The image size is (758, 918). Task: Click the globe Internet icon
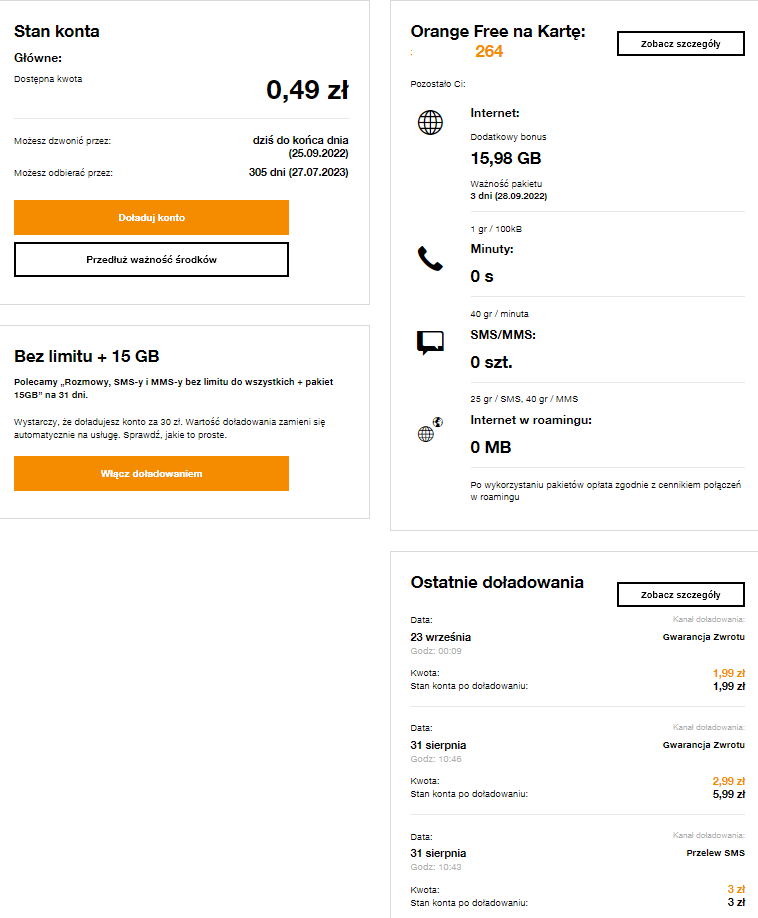pos(430,123)
